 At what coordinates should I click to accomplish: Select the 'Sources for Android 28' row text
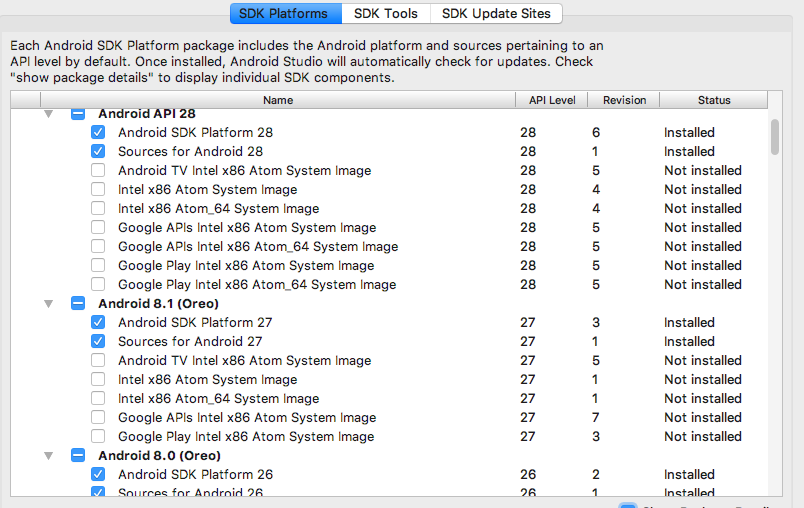pyautogui.click(x=190, y=151)
